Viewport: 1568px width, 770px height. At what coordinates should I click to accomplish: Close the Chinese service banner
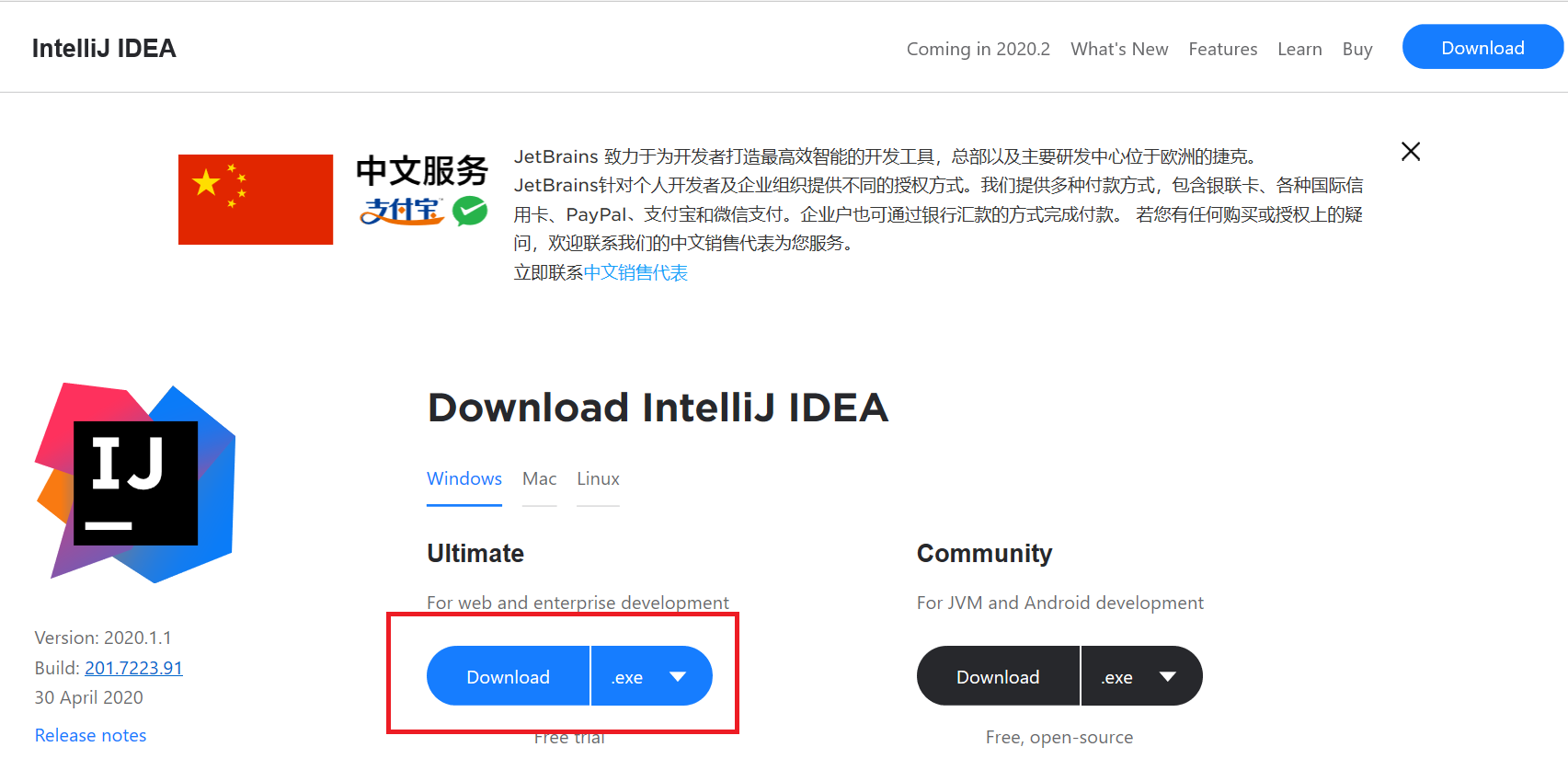point(1411,152)
